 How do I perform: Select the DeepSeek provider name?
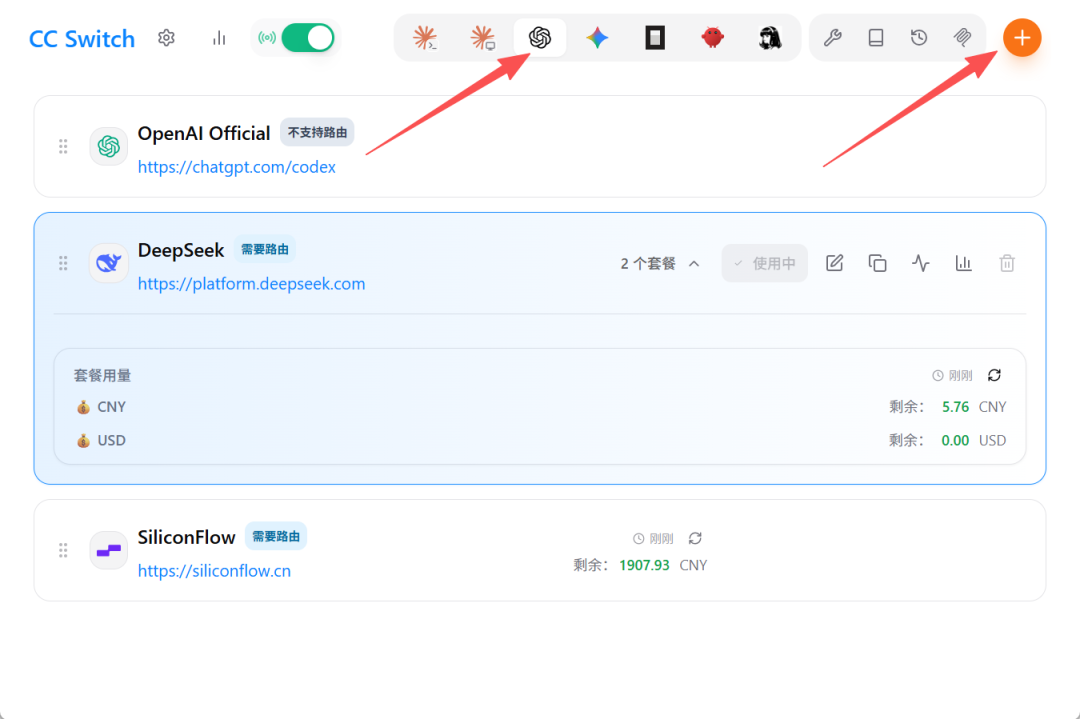pyautogui.click(x=181, y=250)
